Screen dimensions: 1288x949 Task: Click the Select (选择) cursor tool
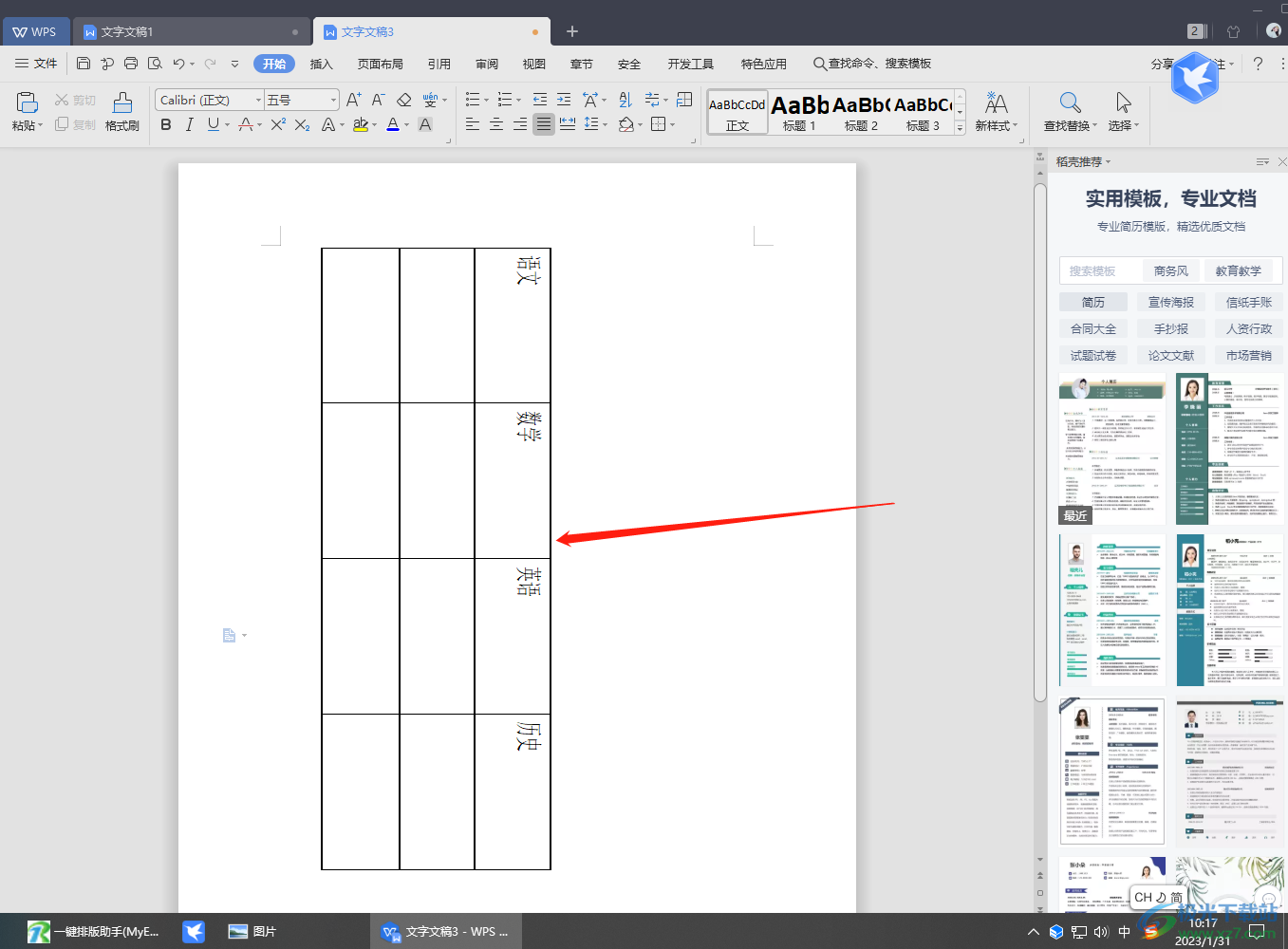point(1123,102)
